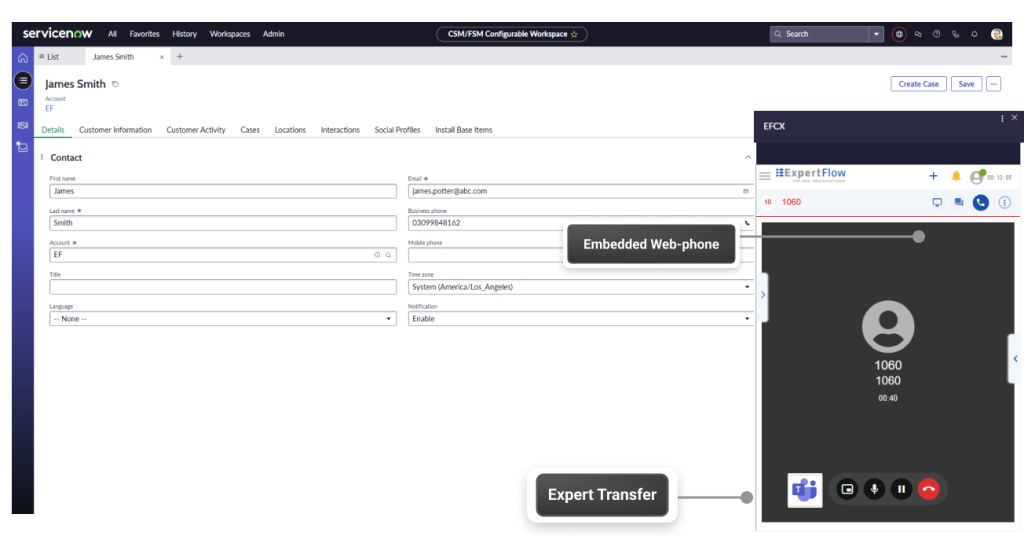This screenshot has height=536, width=1024.
Task: Click the Save button
Action: [x=966, y=84]
